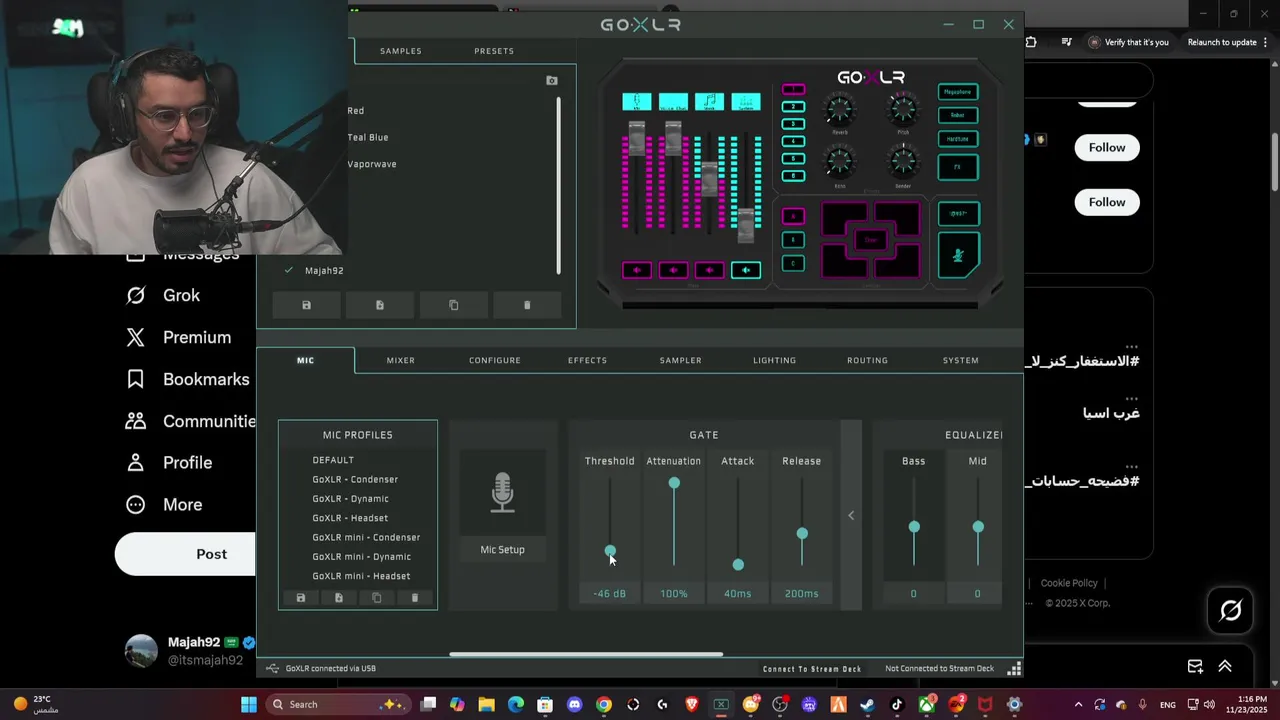The width and height of the screenshot is (1280, 720).
Task: Click Relaunch to update in the browser
Action: click(1222, 42)
